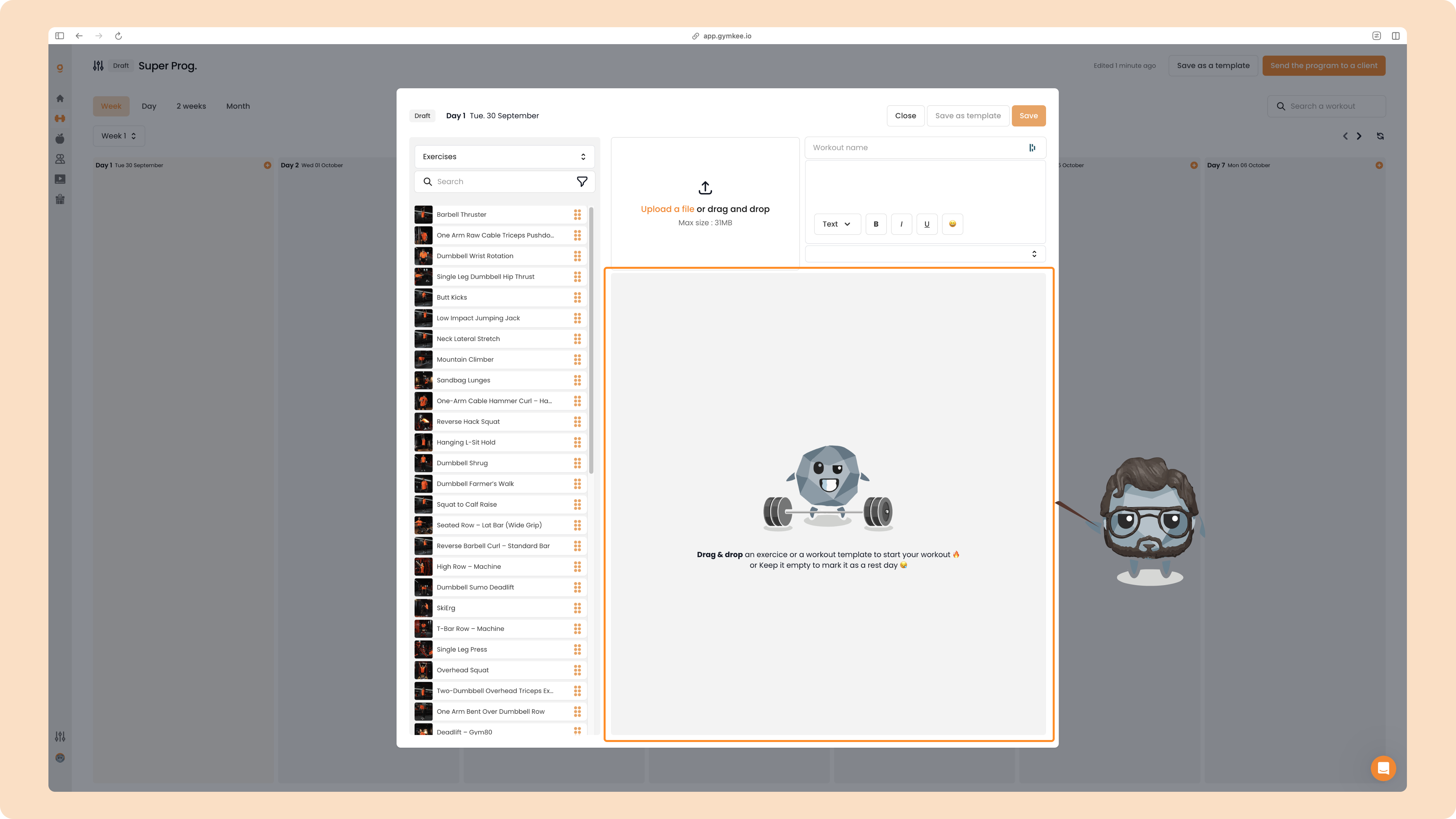
Task: Click the orange Save button
Action: (x=1028, y=116)
